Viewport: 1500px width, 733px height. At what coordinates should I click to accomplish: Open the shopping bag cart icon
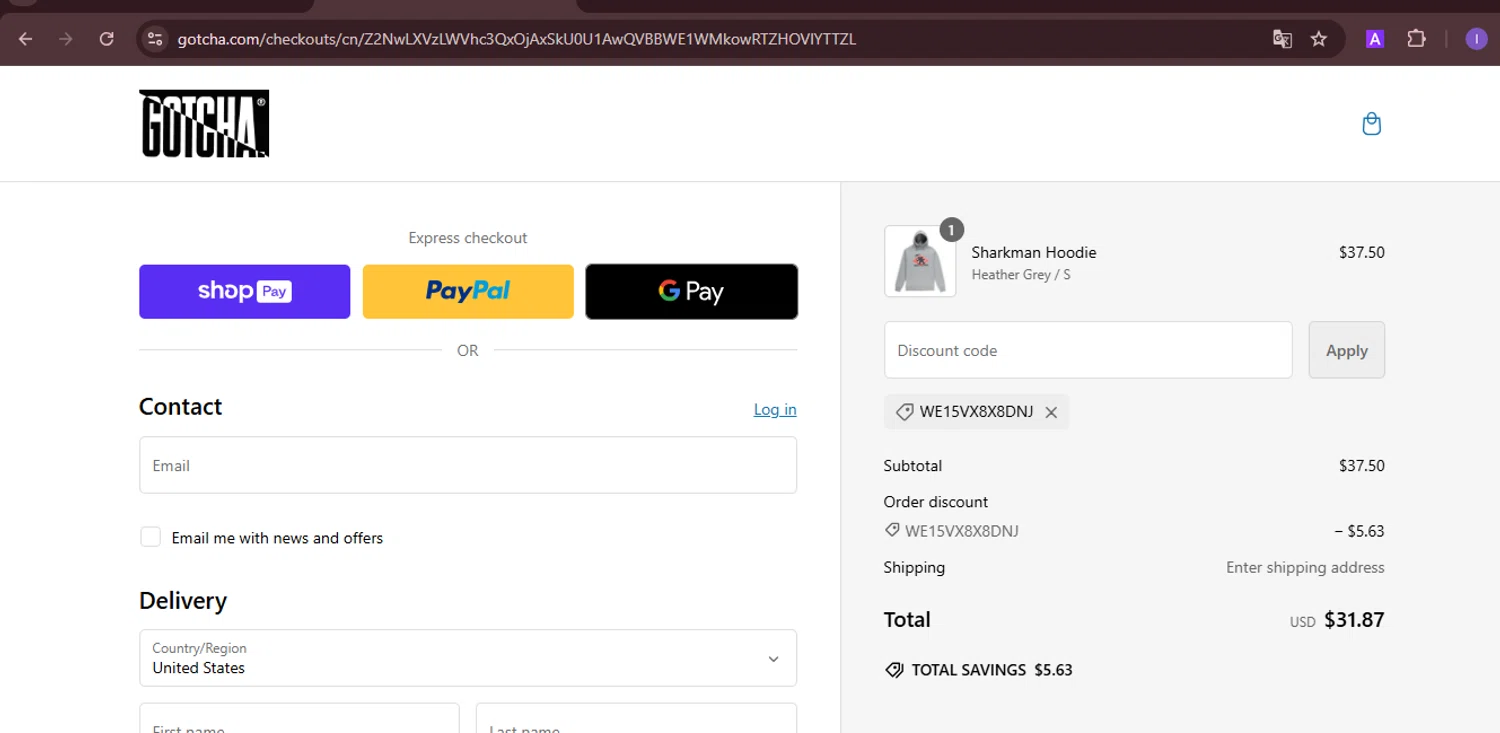[x=1372, y=124]
